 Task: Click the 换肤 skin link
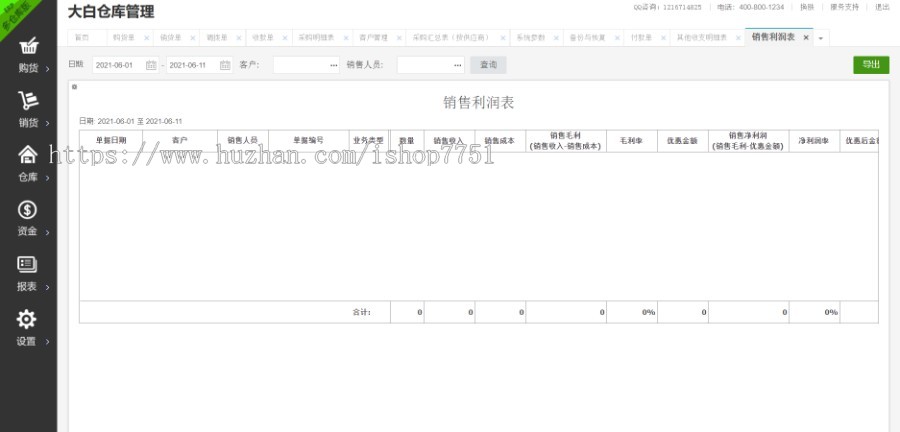[x=807, y=7]
